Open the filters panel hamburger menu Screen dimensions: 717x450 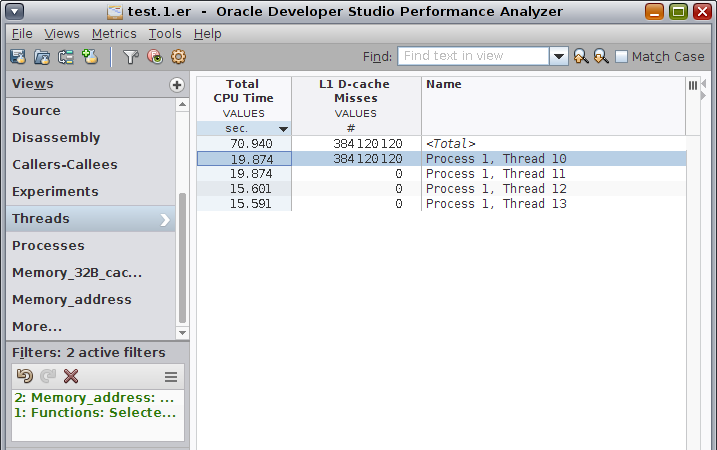tap(171, 377)
